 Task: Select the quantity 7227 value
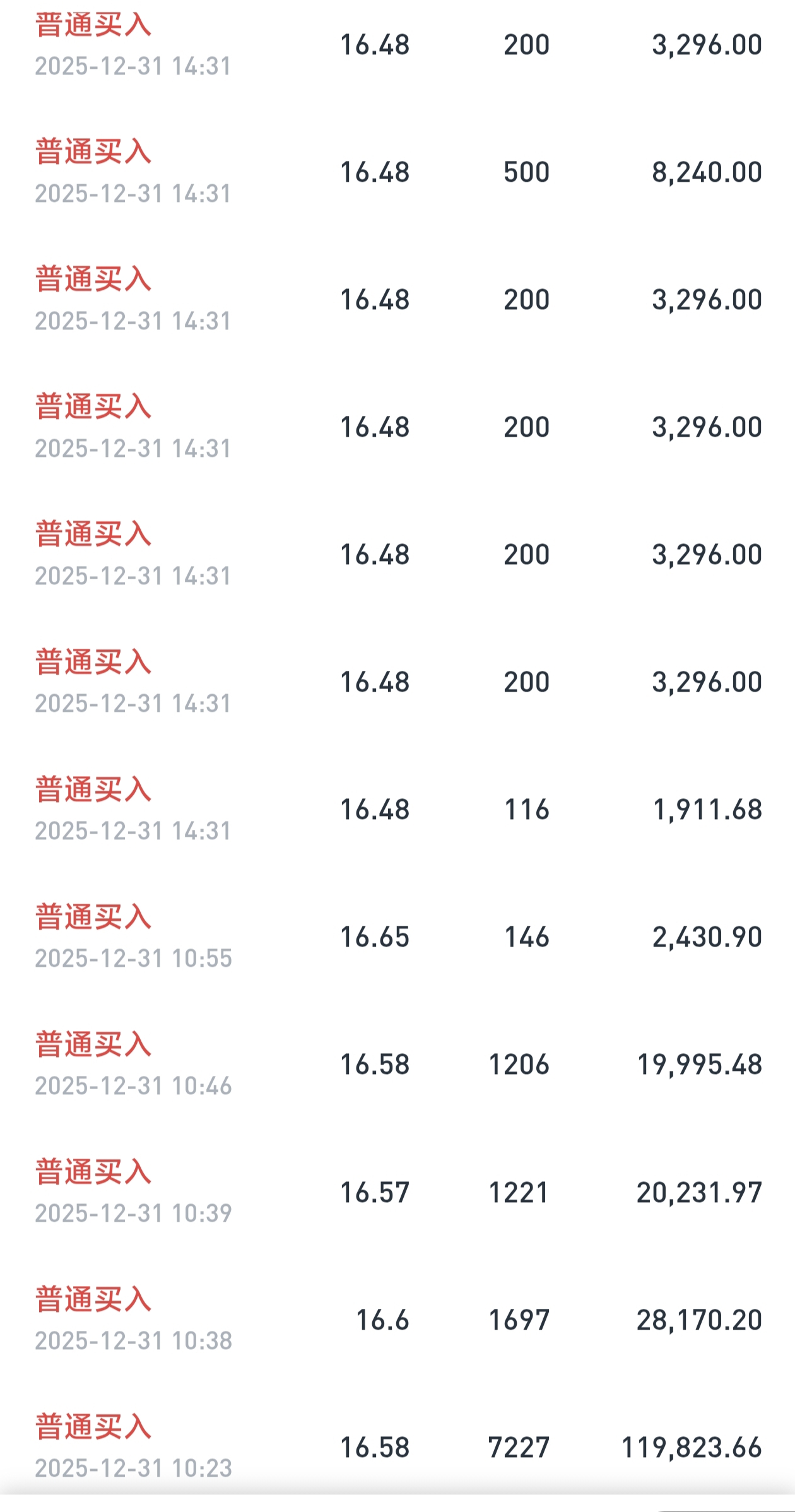point(519,1448)
